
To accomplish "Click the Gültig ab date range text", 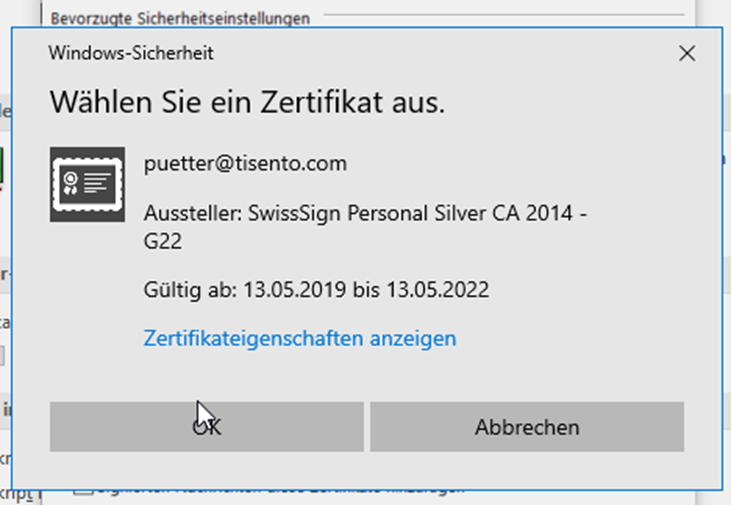I will tap(316, 290).
